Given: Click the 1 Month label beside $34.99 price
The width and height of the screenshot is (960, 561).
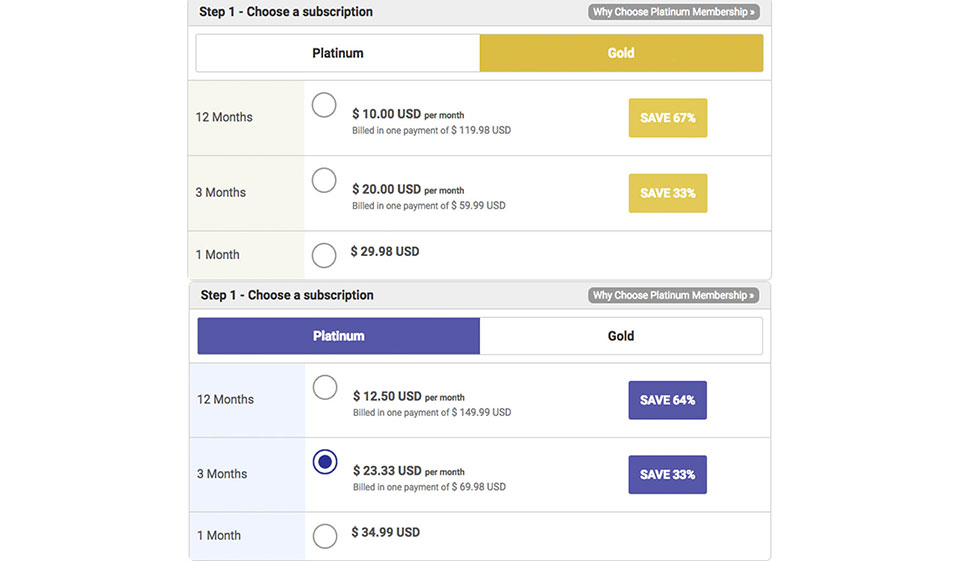Looking at the screenshot, I should 218,535.
